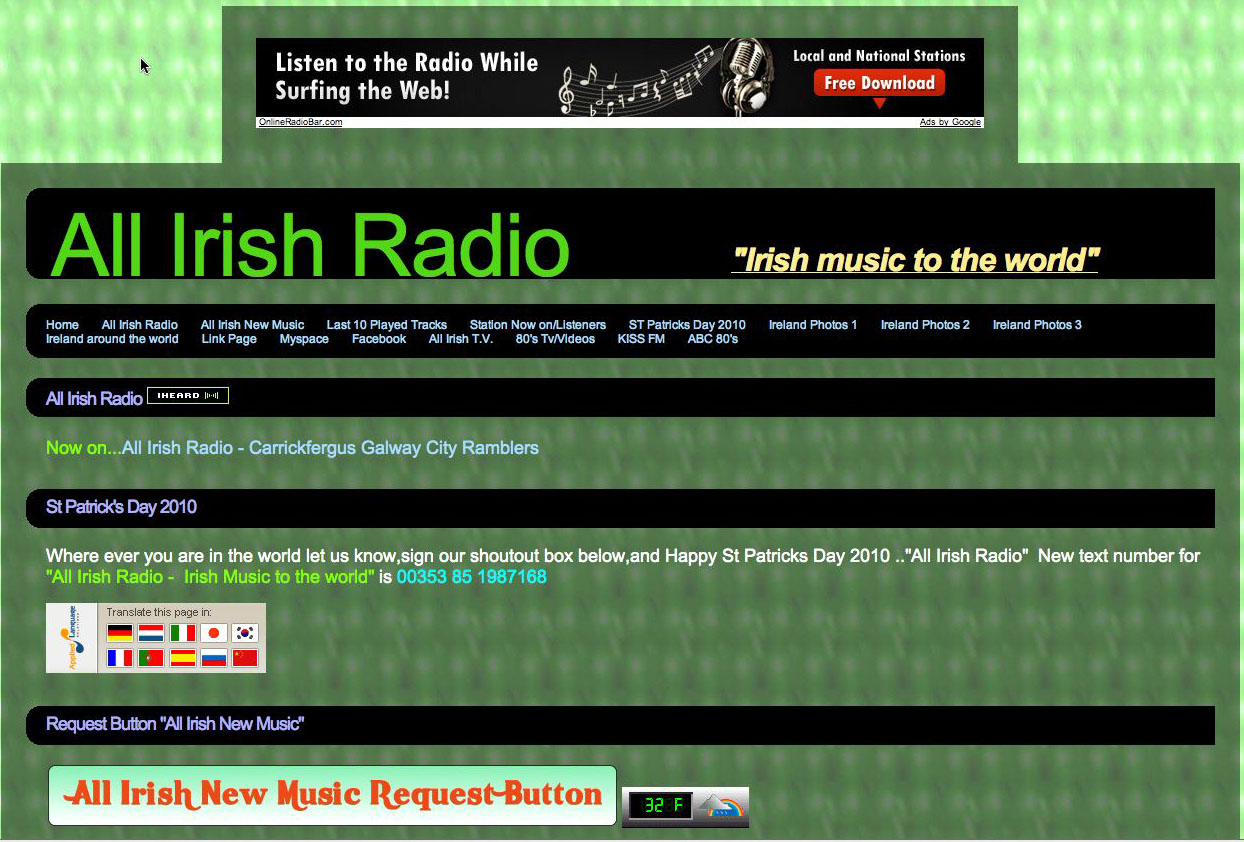Open All Irish Radio menu item
The image size is (1244, 842).
(140, 325)
